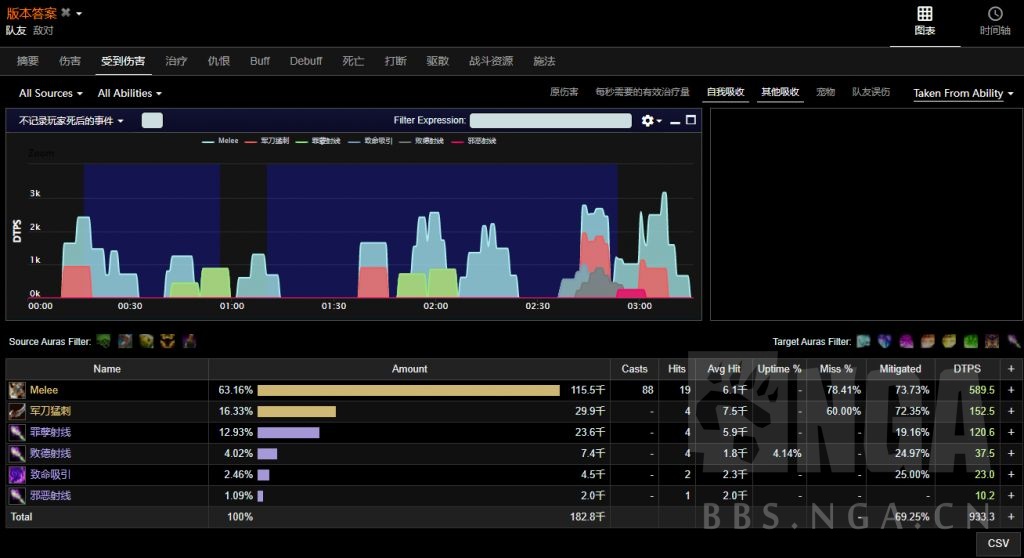
Task: Open the 图表 grid view icon
Action: click(924, 14)
